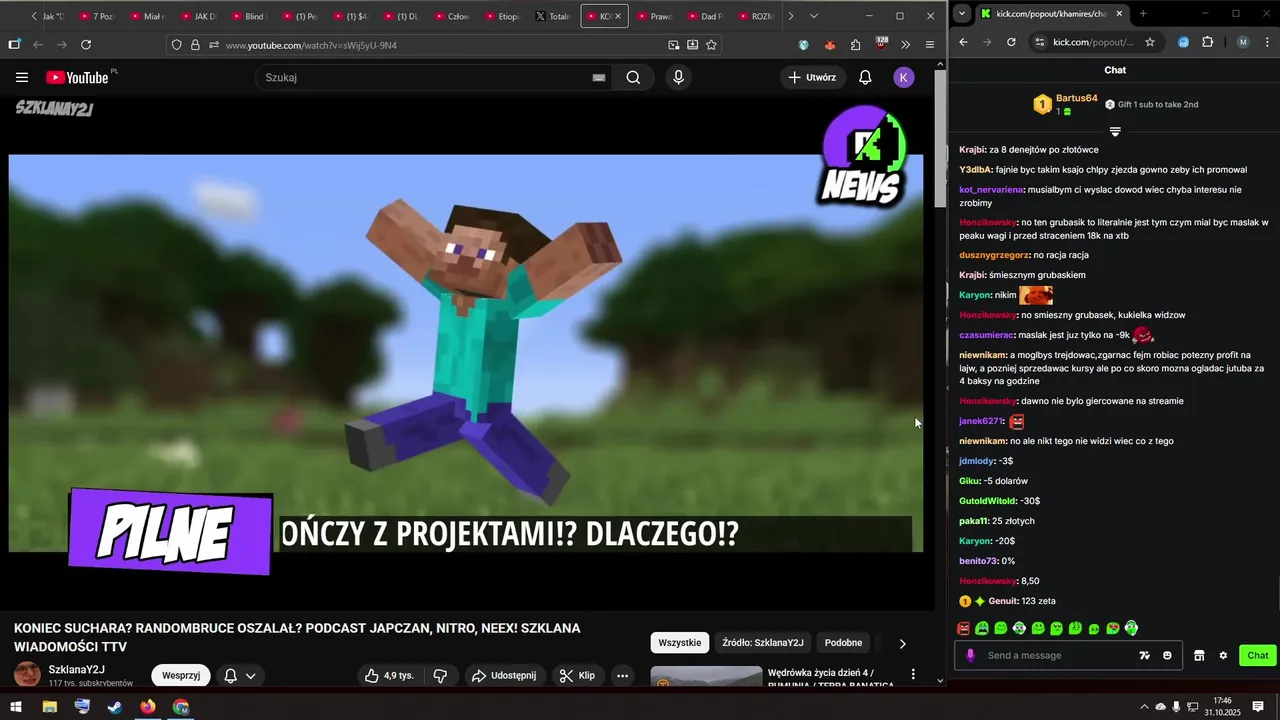
Task: Select the Źródło: SzklanaY2J chip
Action: coord(763,642)
